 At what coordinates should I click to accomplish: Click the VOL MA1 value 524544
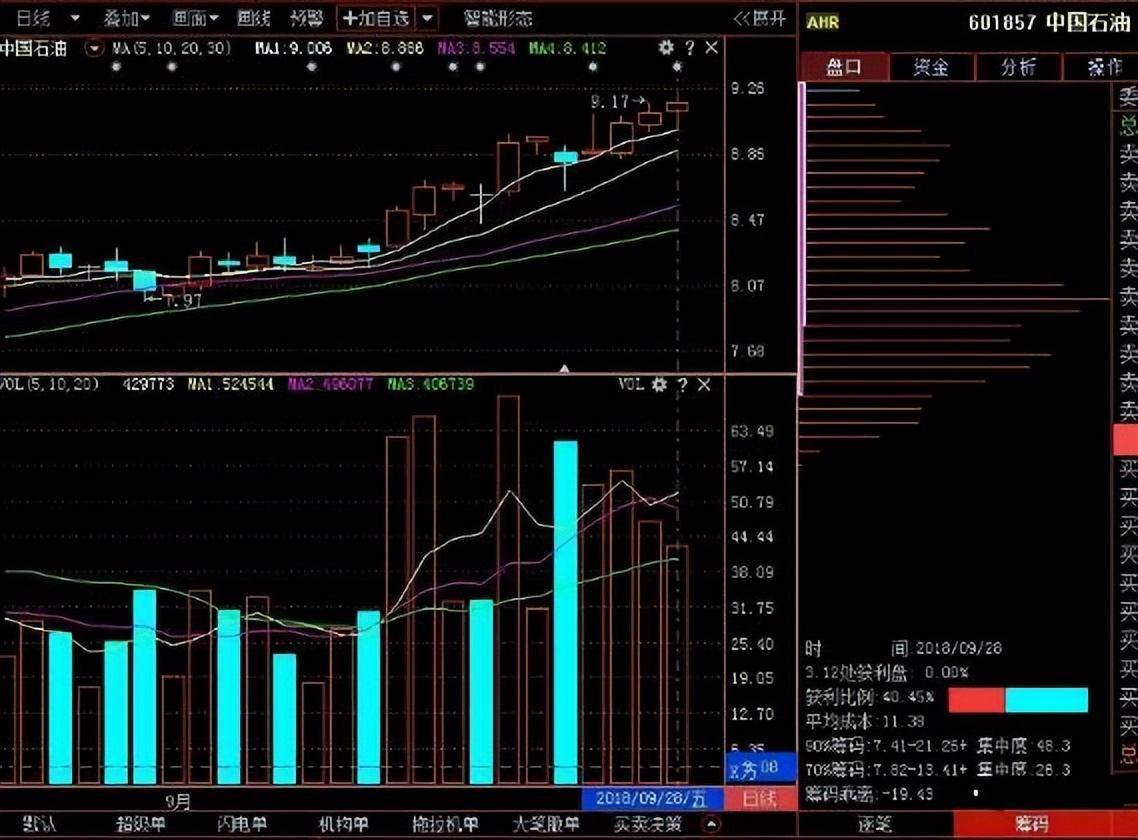pyautogui.click(x=231, y=383)
